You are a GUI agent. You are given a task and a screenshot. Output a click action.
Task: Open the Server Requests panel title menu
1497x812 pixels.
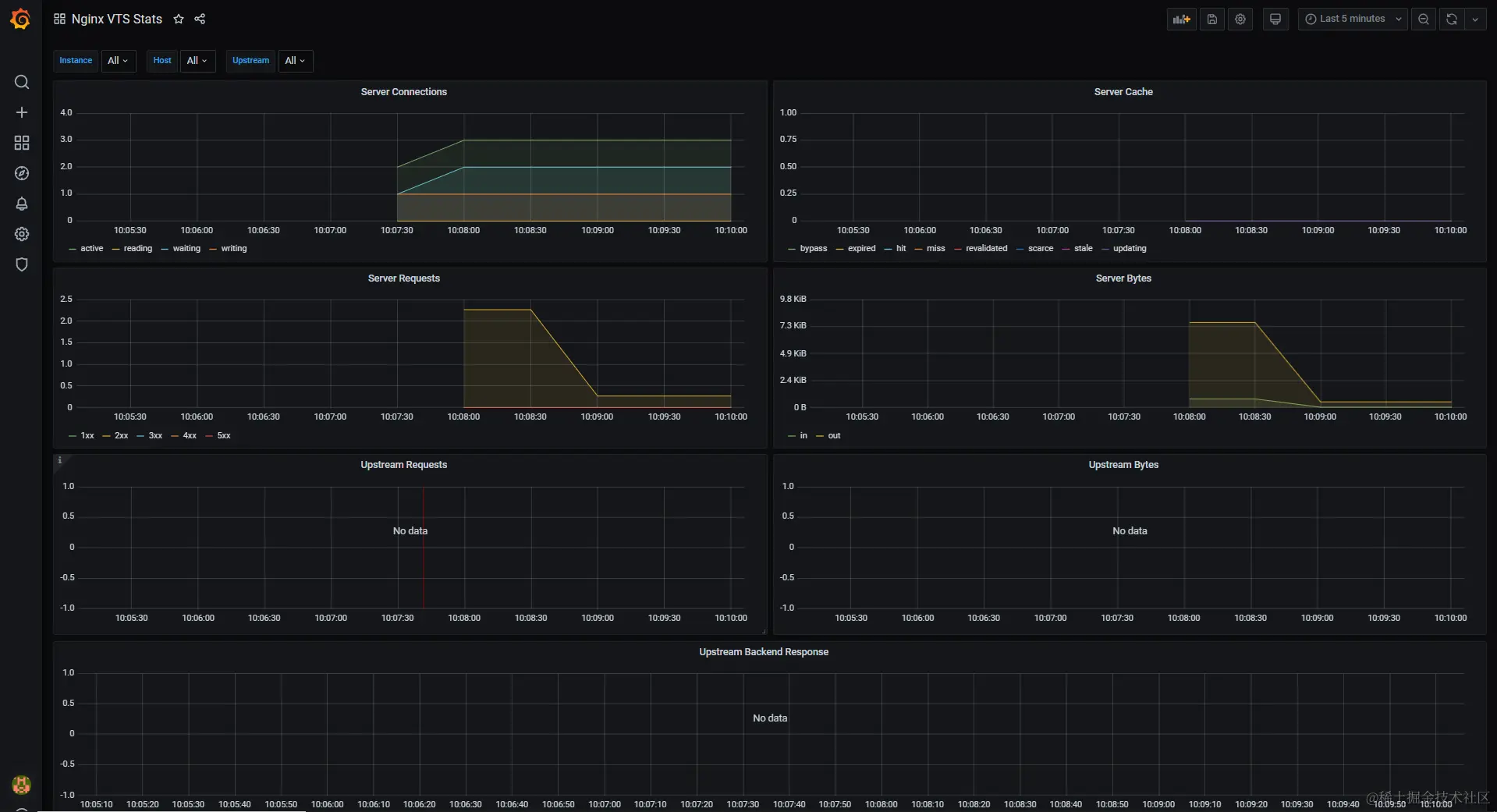point(403,278)
